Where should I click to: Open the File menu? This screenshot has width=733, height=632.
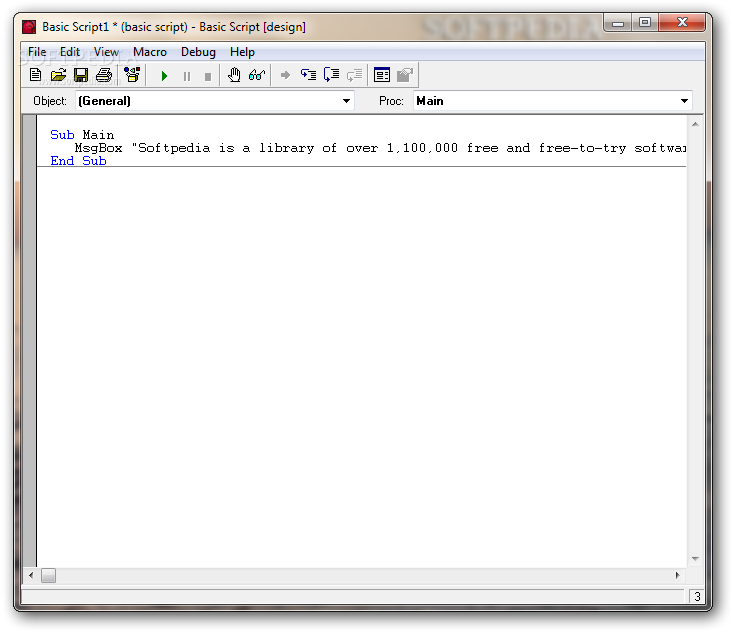(x=37, y=52)
